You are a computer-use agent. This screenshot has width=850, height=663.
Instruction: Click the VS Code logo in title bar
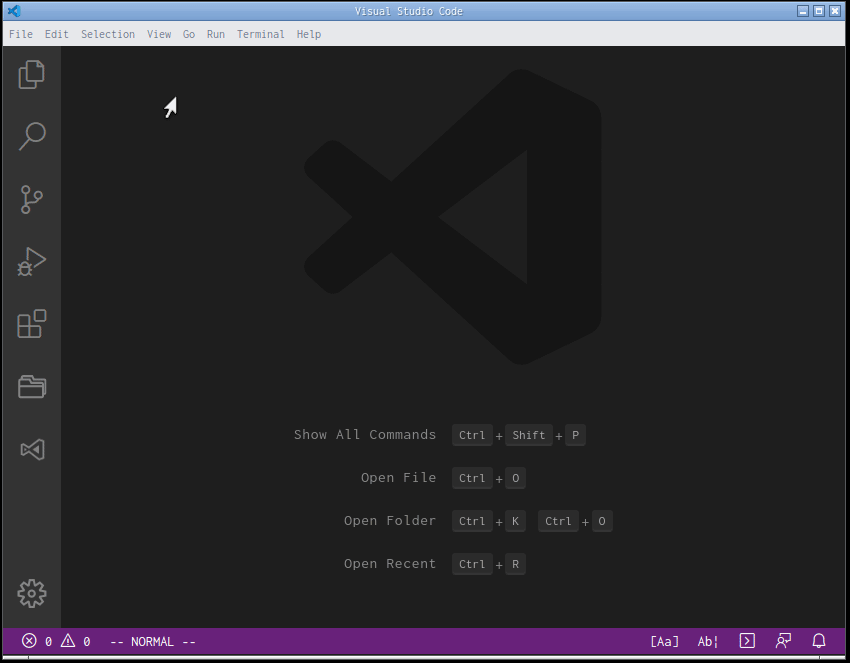pyautogui.click(x=14, y=11)
